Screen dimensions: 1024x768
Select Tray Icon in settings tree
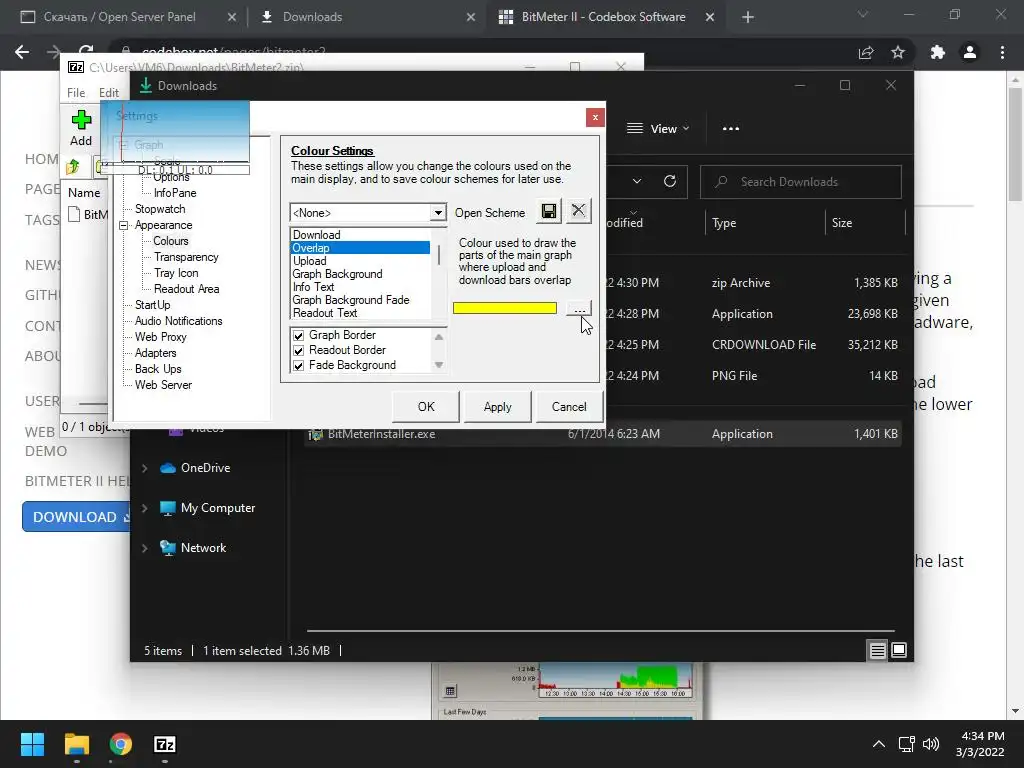pos(176,273)
